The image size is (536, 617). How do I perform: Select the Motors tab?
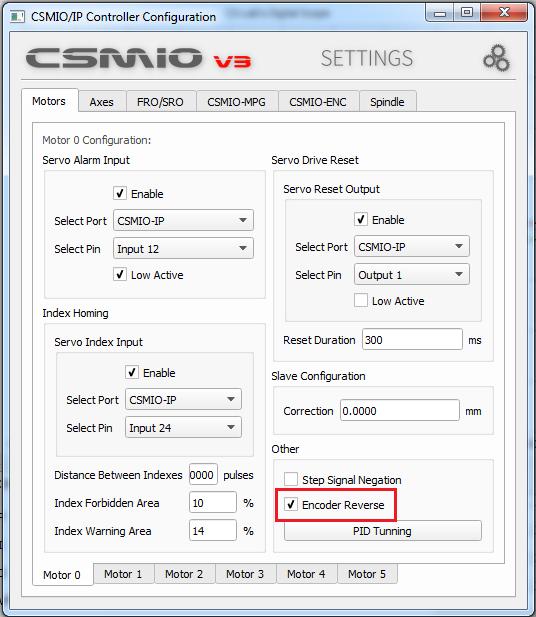coord(49,101)
